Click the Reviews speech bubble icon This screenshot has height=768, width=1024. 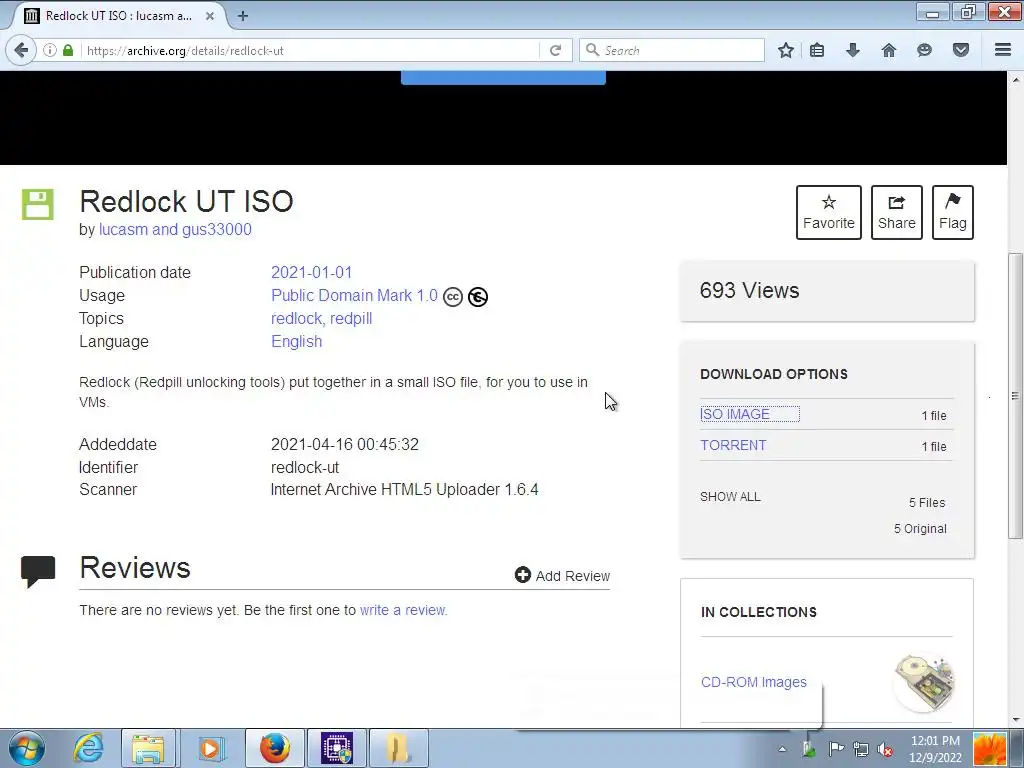(38, 571)
